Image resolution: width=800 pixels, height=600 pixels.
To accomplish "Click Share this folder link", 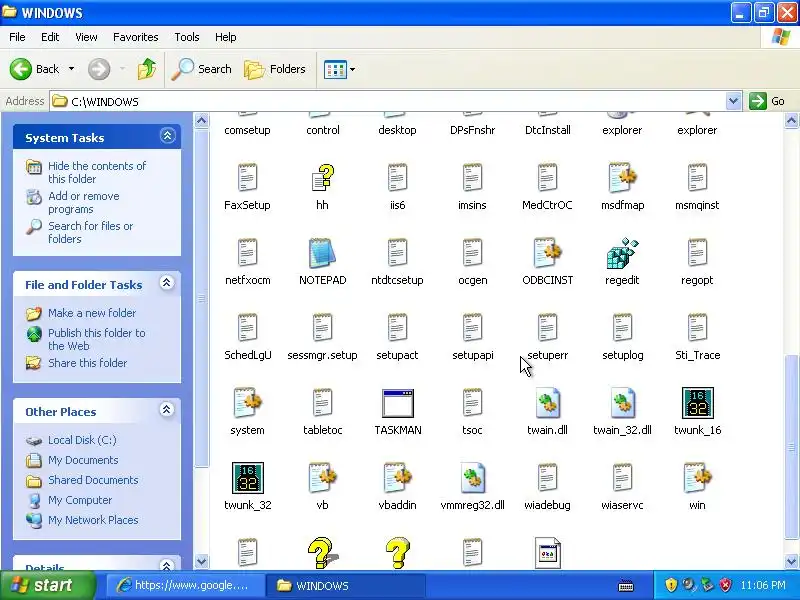I will (87, 363).
